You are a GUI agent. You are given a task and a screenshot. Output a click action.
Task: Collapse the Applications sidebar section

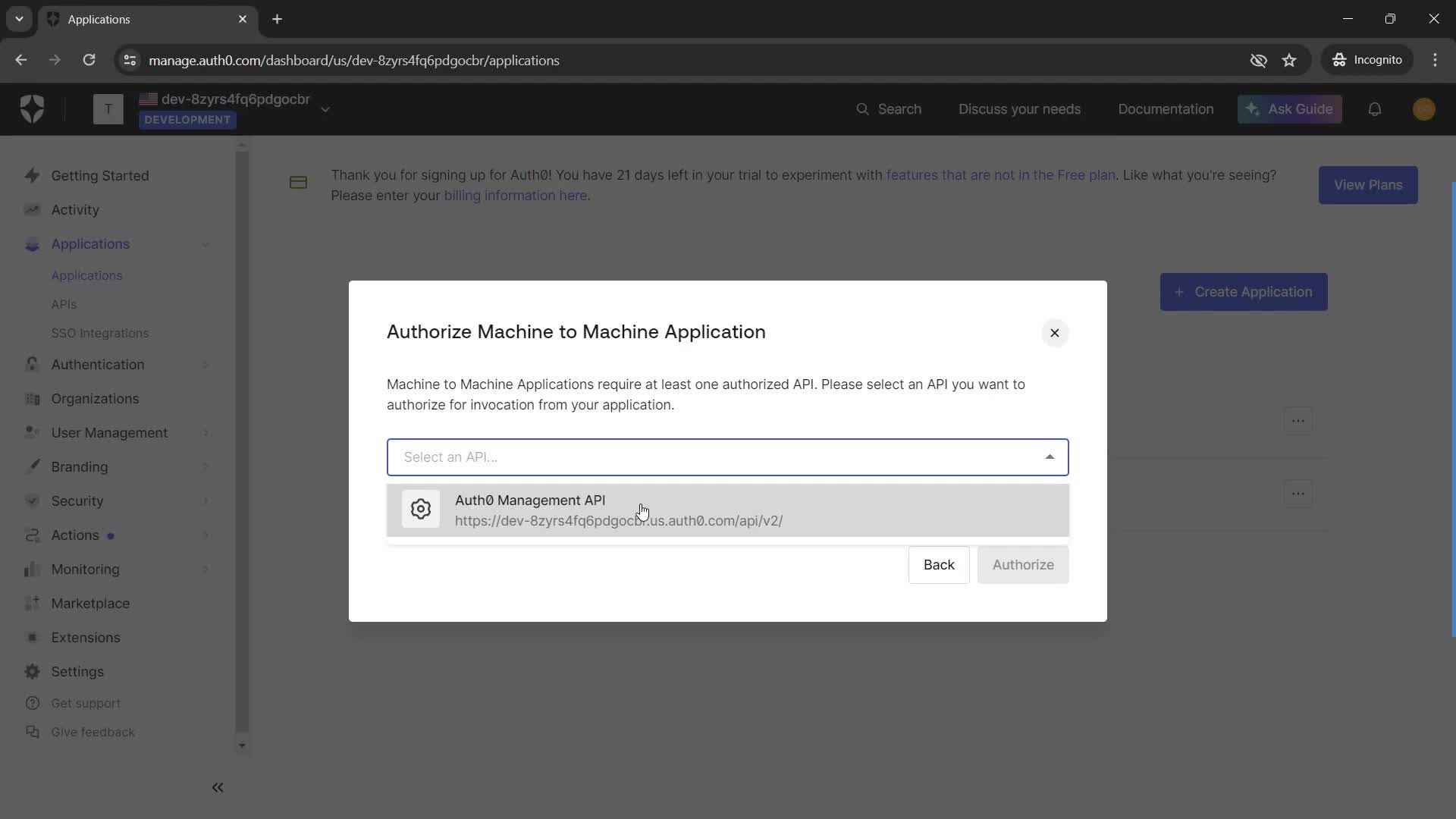206,244
